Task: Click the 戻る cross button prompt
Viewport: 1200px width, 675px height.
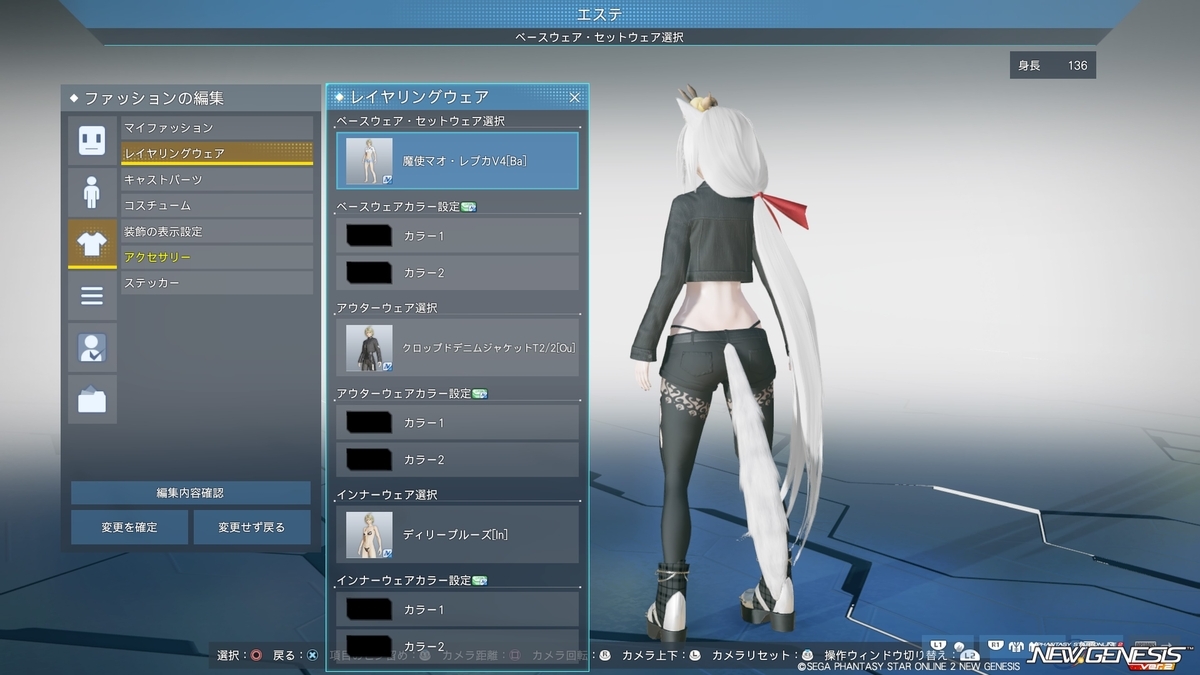Action: pos(312,656)
